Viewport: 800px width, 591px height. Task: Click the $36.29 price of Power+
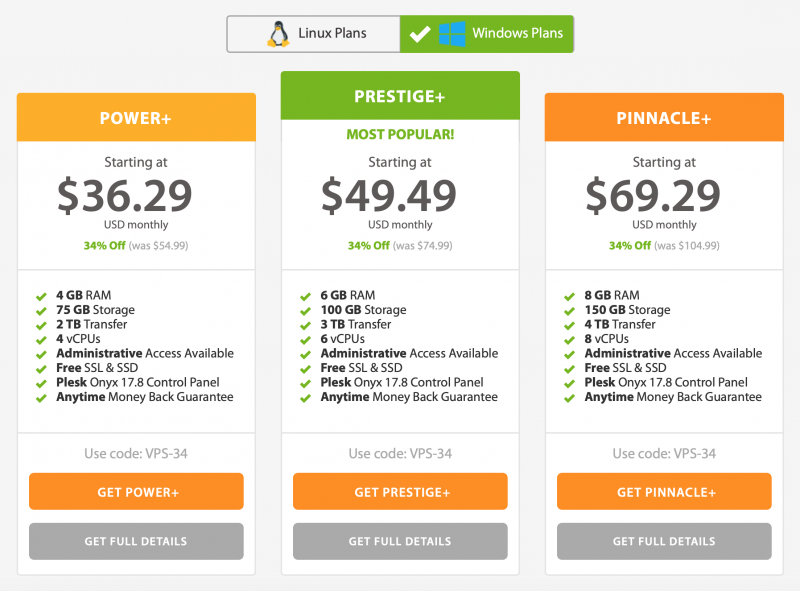124,195
